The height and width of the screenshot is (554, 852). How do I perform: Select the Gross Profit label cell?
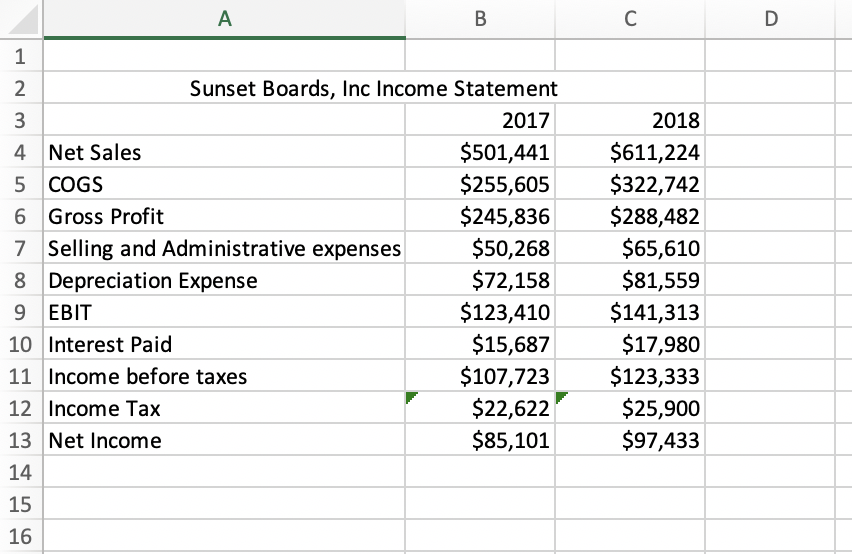224,216
